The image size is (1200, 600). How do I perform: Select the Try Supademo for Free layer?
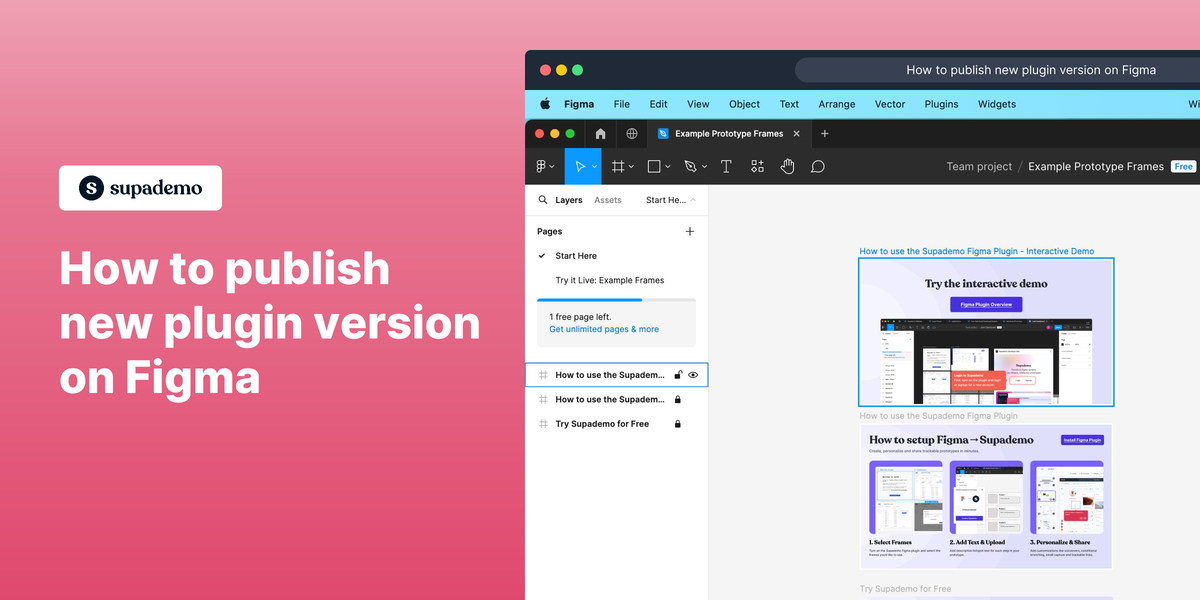pyautogui.click(x=616, y=424)
